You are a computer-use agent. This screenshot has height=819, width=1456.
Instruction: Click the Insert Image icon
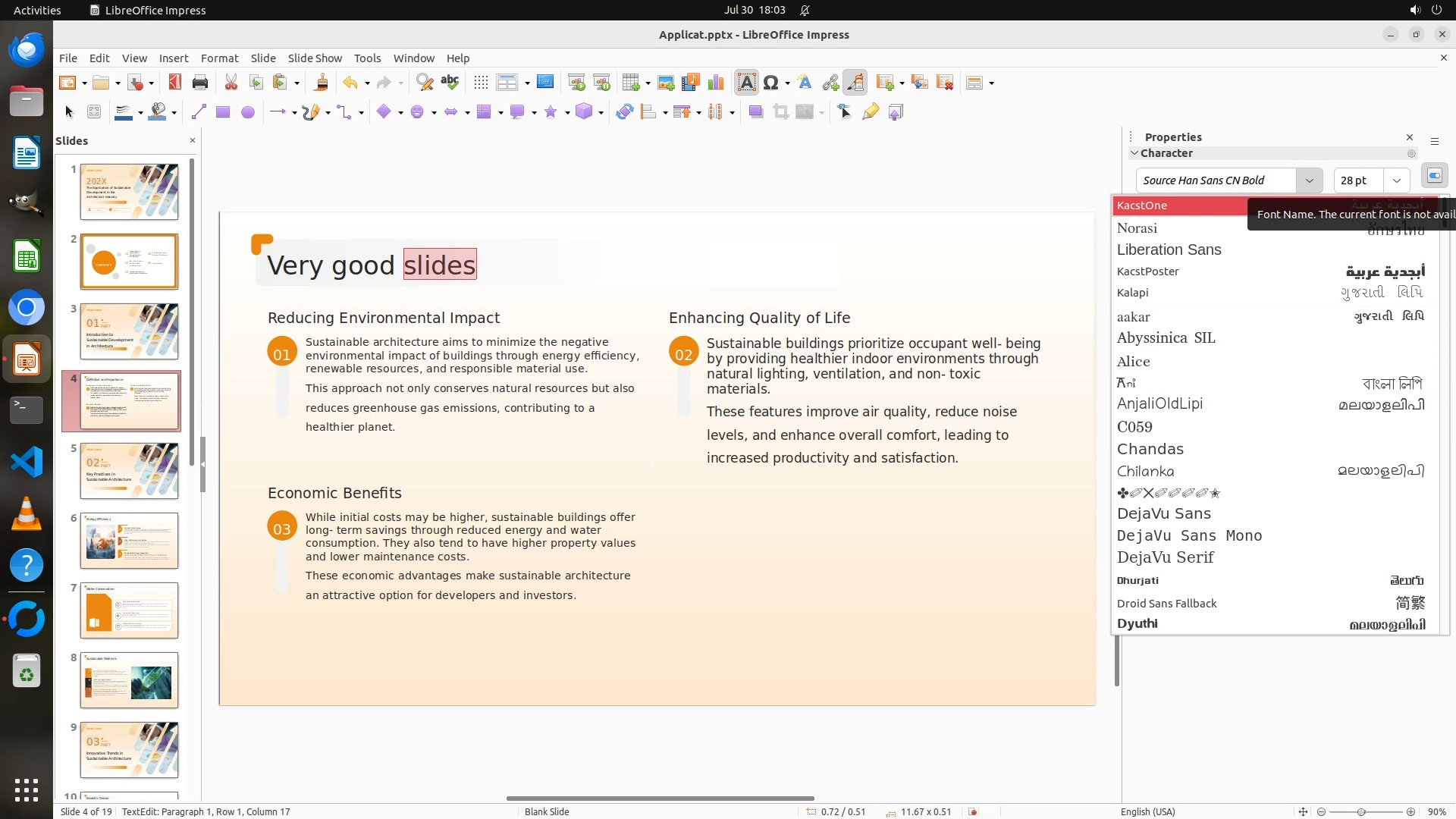[x=666, y=83]
